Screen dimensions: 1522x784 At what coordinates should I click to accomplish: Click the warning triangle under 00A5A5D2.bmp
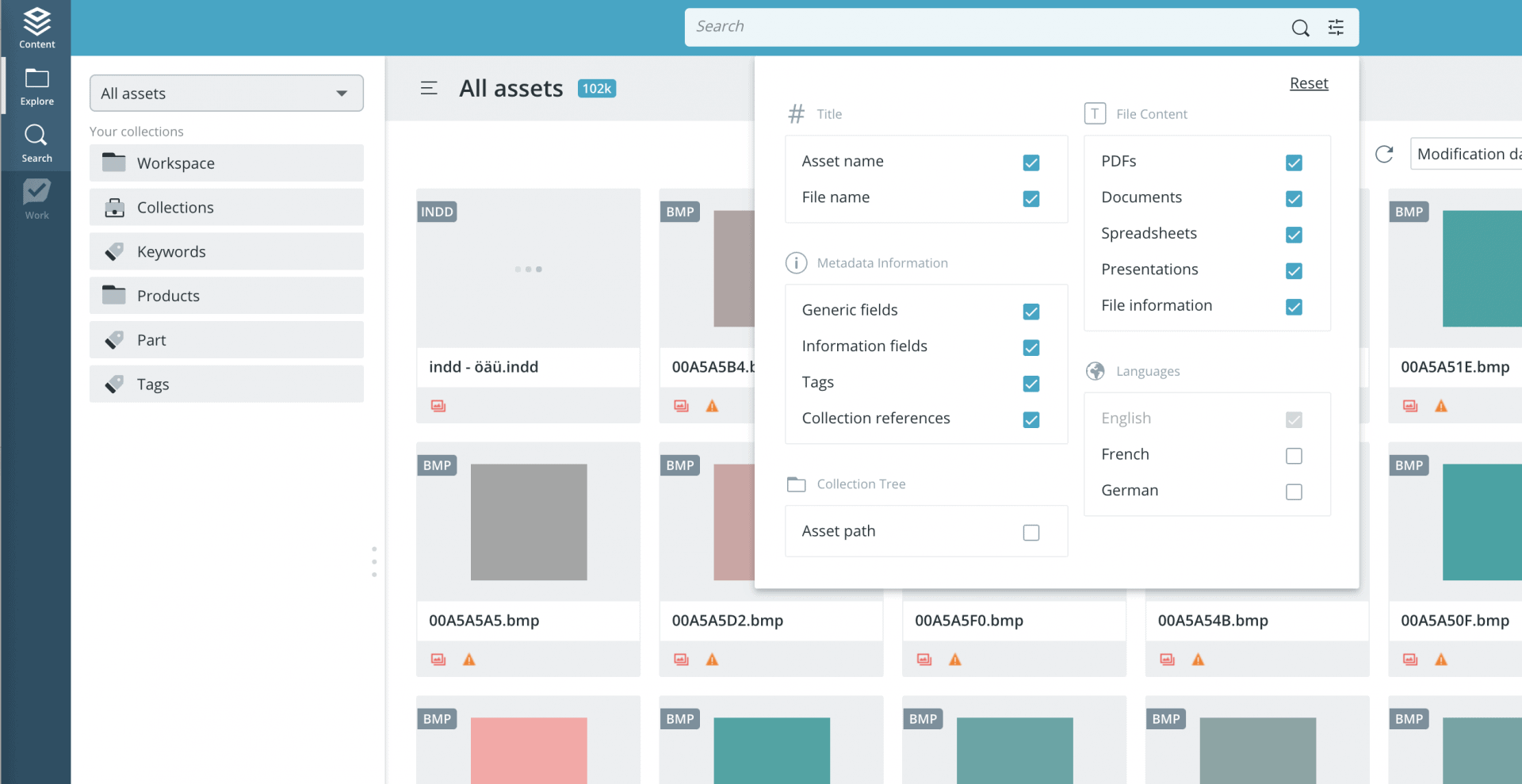click(713, 659)
